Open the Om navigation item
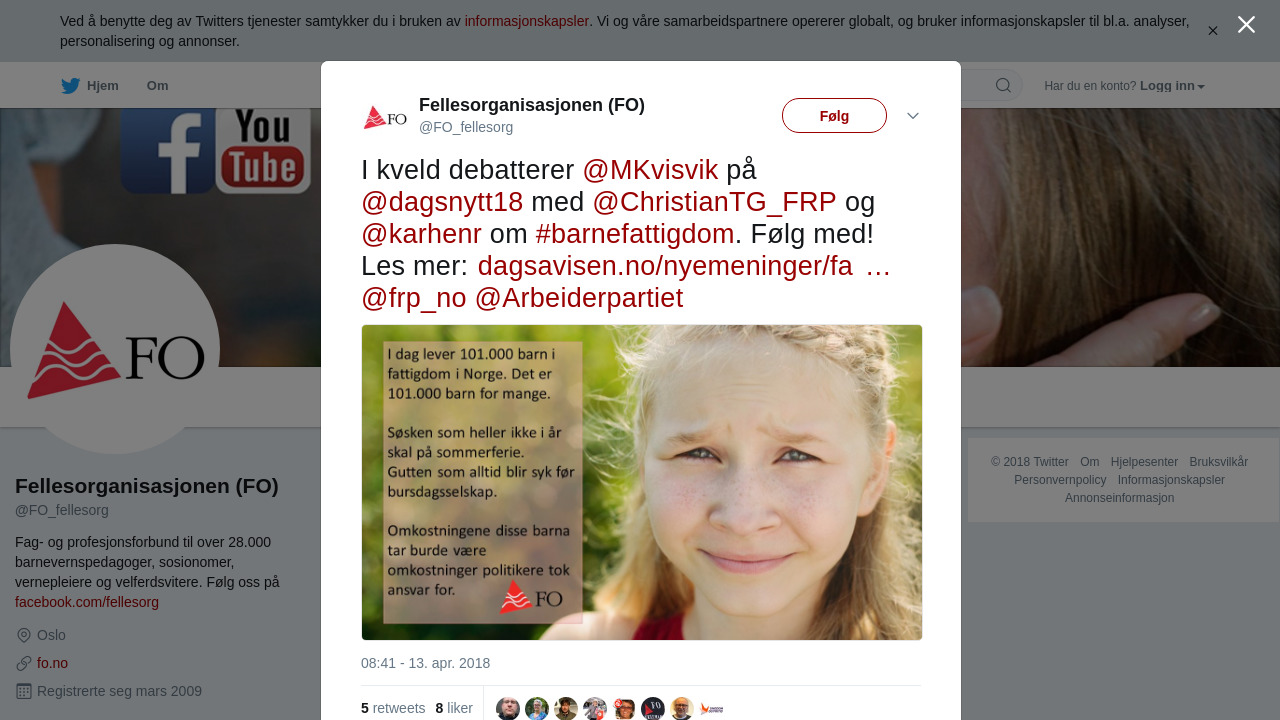Image resolution: width=1280 pixels, height=720 pixels. 157,86
